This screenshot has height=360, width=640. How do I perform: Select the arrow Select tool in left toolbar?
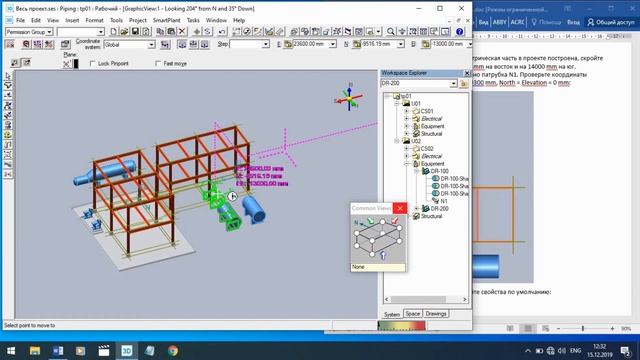(8, 76)
